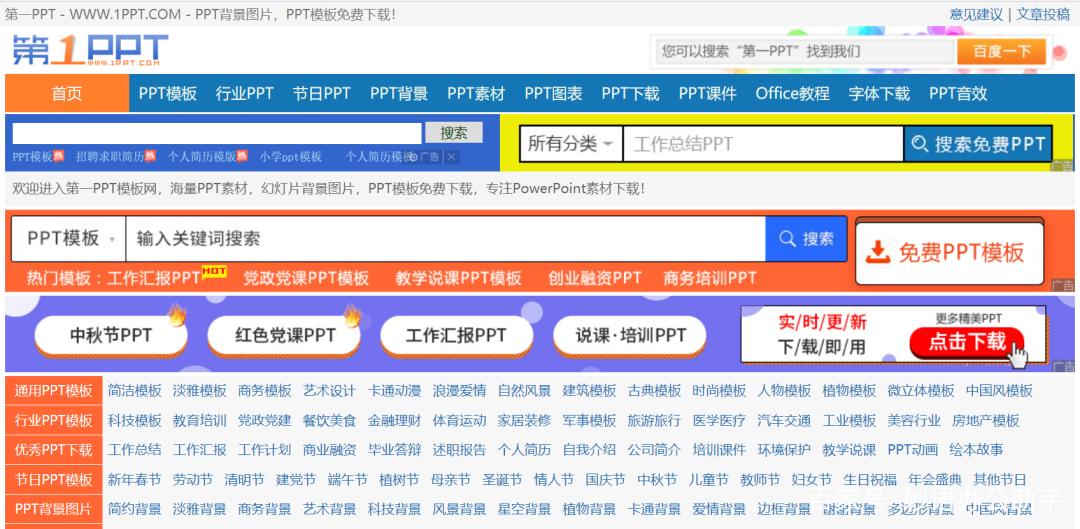Open the 简约背景 link

click(x=135, y=509)
